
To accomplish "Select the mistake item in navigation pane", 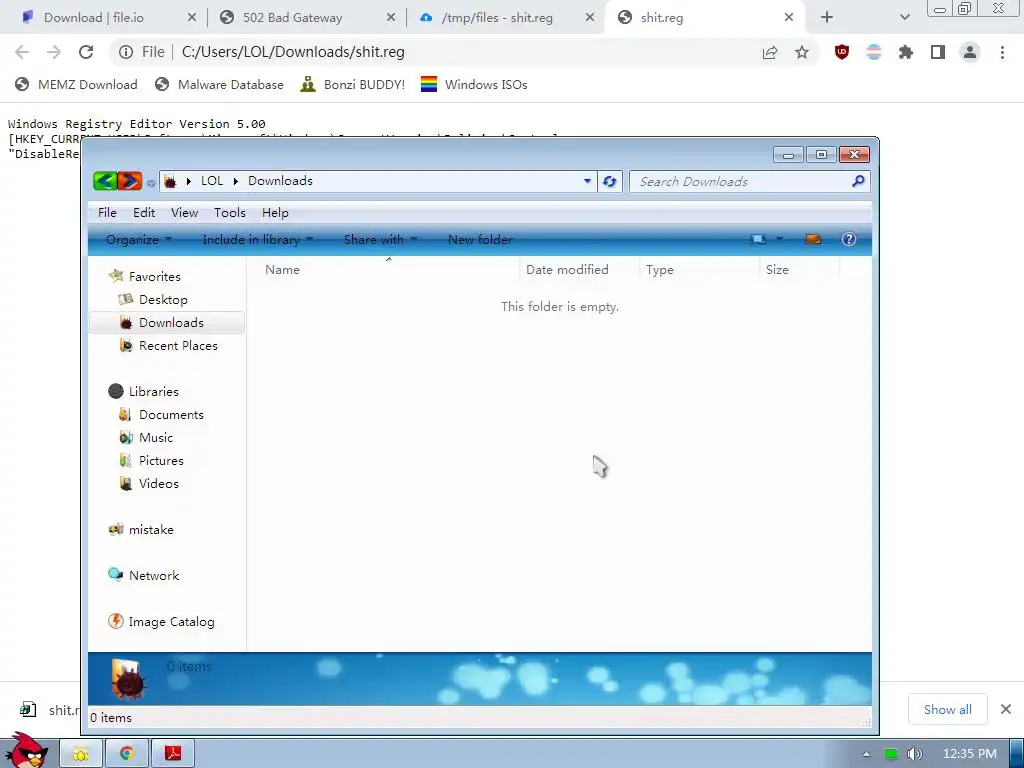I will click(151, 530).
